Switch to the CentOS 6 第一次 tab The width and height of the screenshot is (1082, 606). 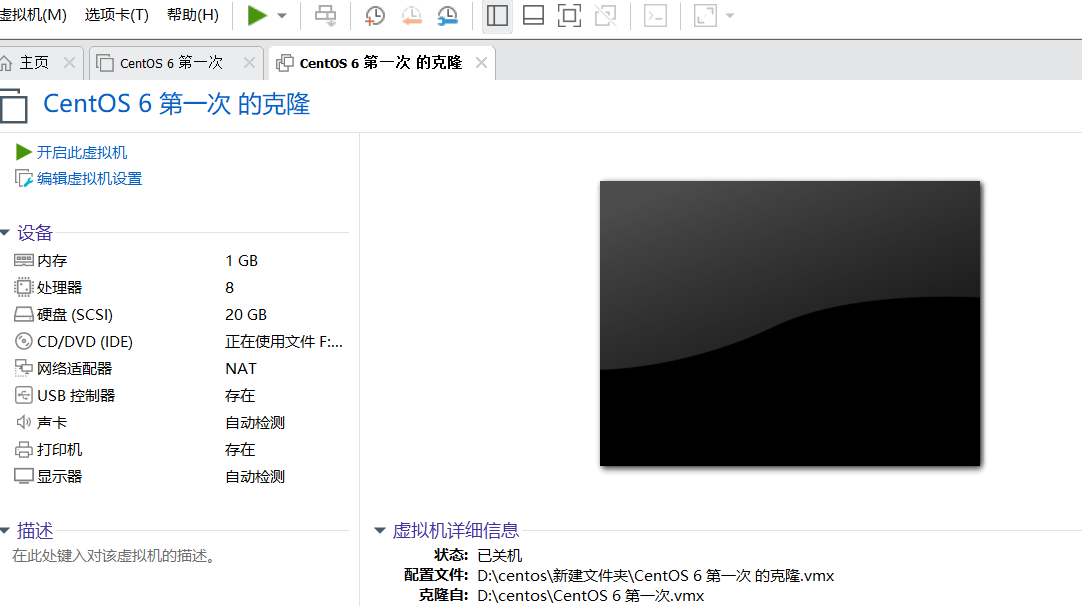point(171,63)
